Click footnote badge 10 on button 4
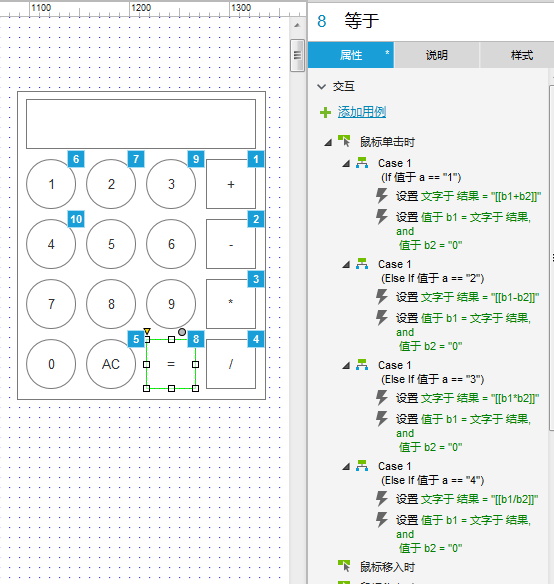This screenshot has height=584, width=554. (x=76, y=219)
